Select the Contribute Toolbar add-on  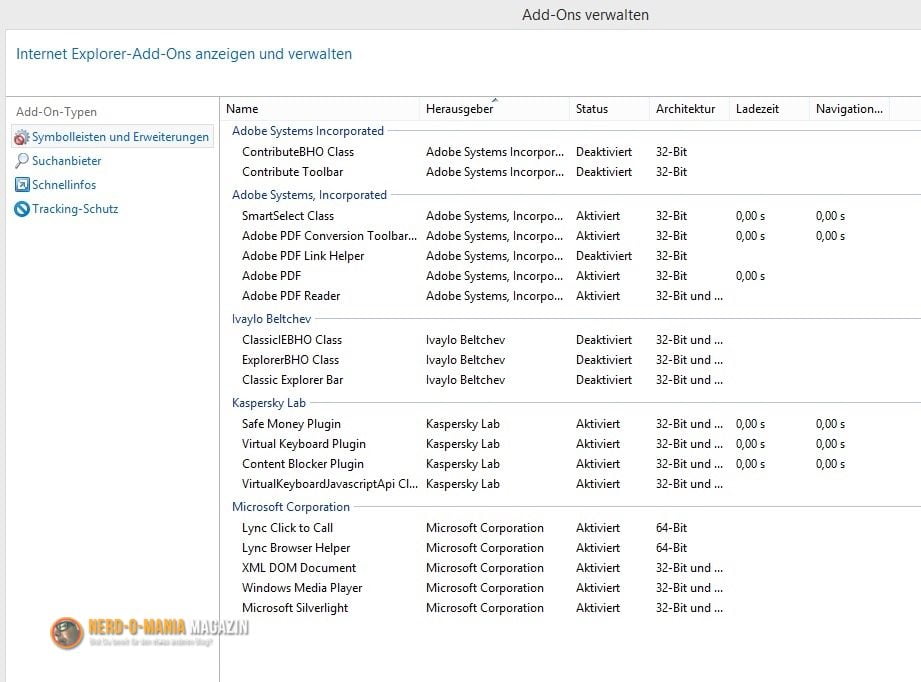tap(293, 172)
